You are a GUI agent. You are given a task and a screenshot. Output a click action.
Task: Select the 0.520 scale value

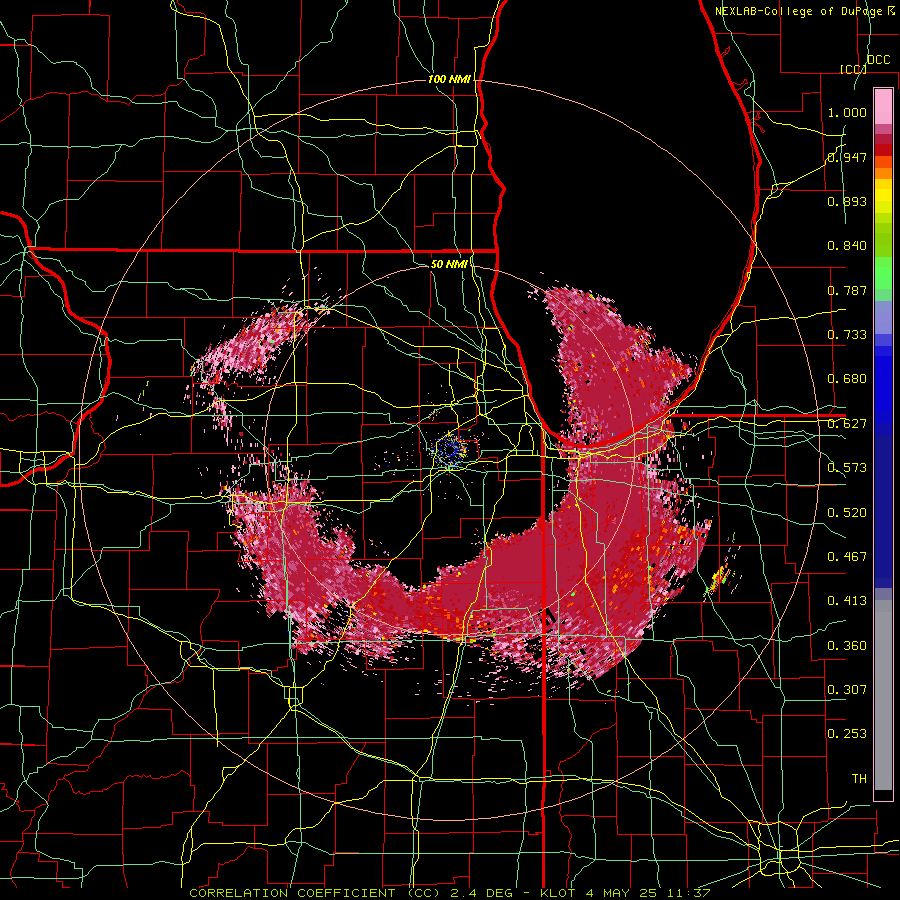(847, 513)
